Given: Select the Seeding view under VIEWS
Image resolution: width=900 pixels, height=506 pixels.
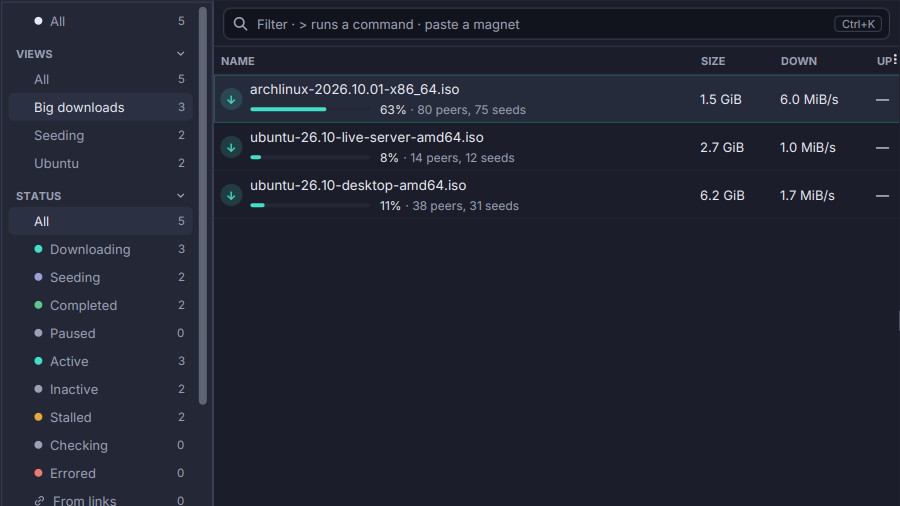Looking at the screenshot, I should tap(100, 135).
